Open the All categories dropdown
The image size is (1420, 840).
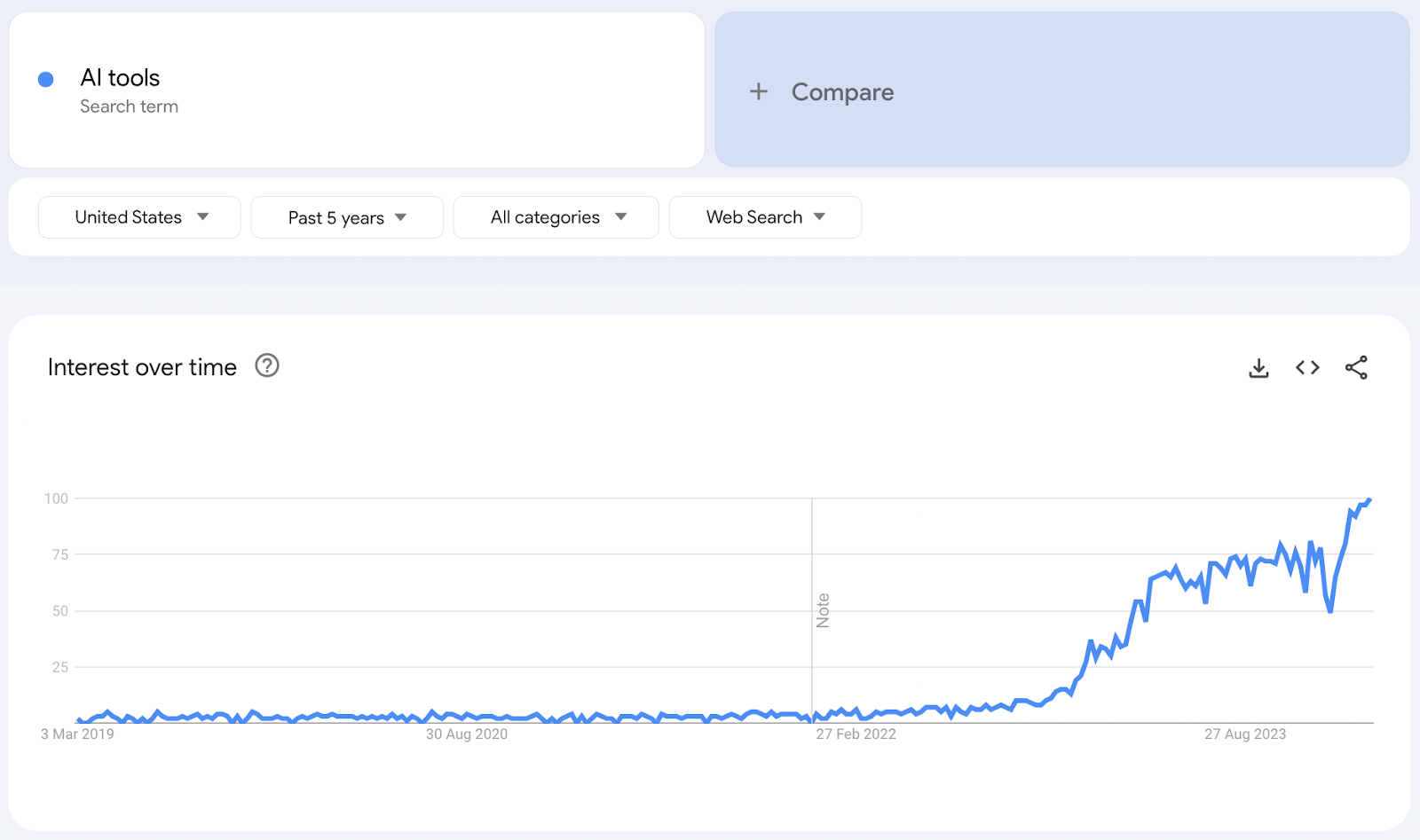[555, 216]
